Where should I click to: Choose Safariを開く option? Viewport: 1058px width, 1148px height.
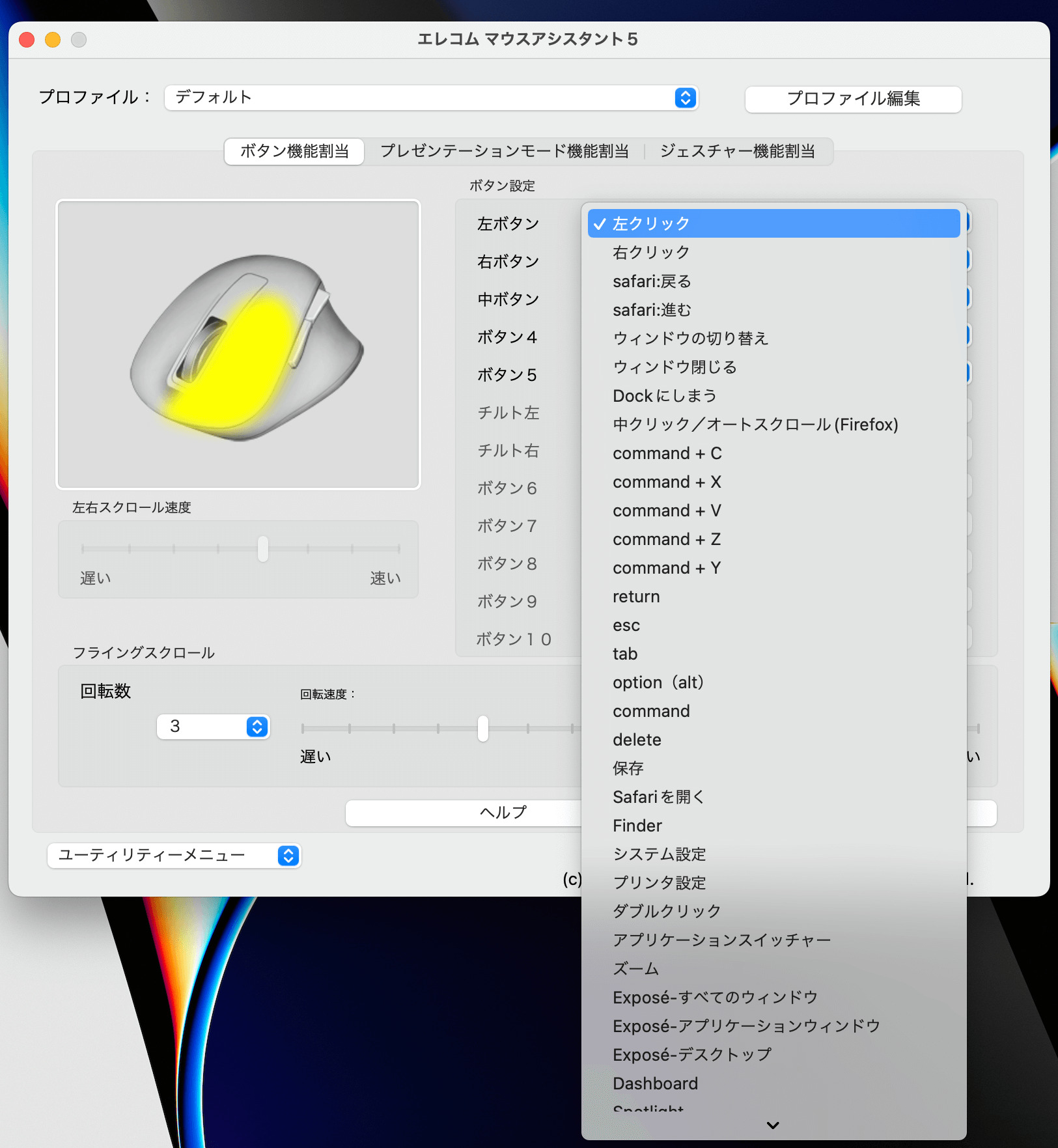pyautogui.click(x=773, y=796)
